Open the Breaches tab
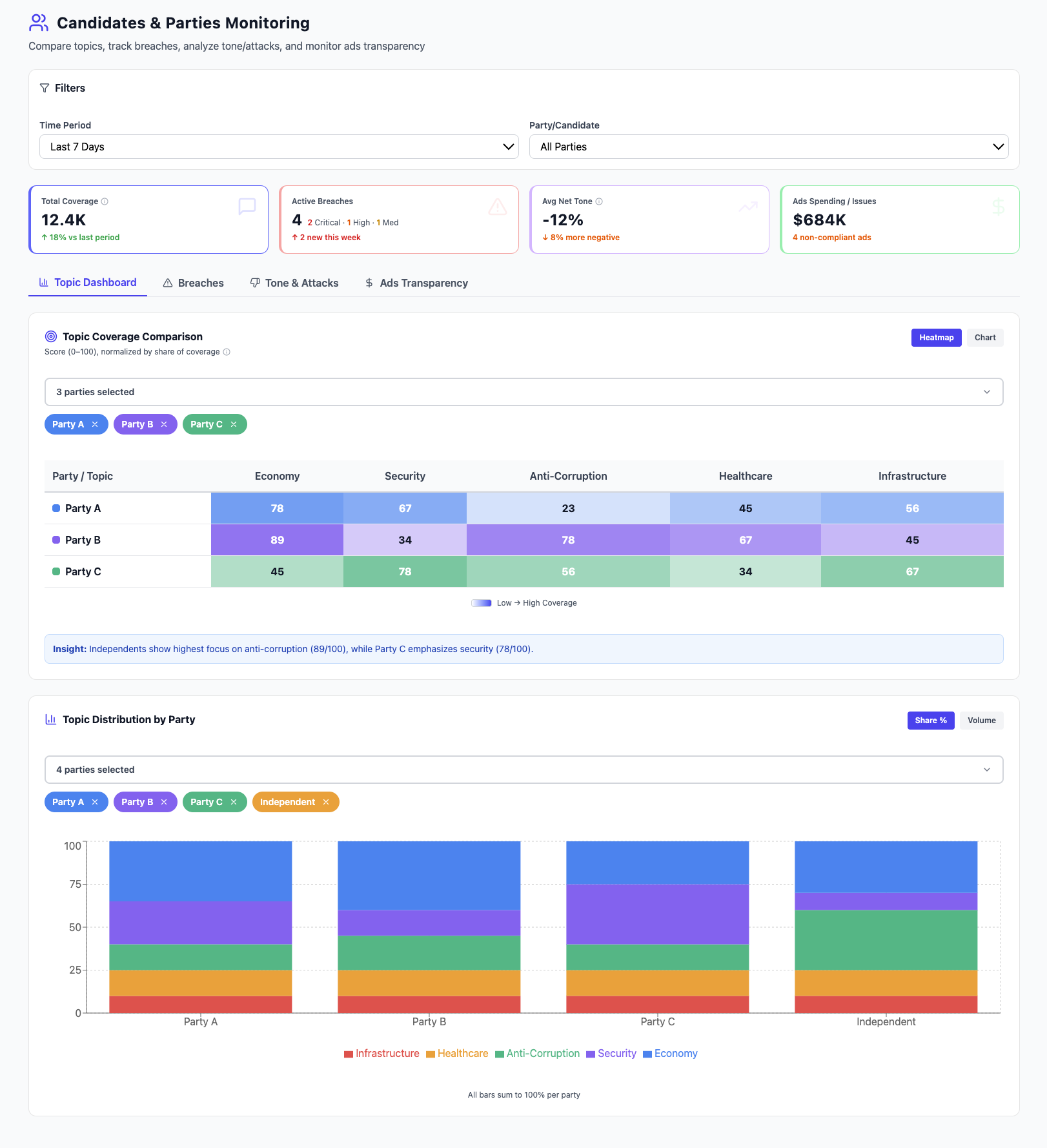 pos(193,283)
